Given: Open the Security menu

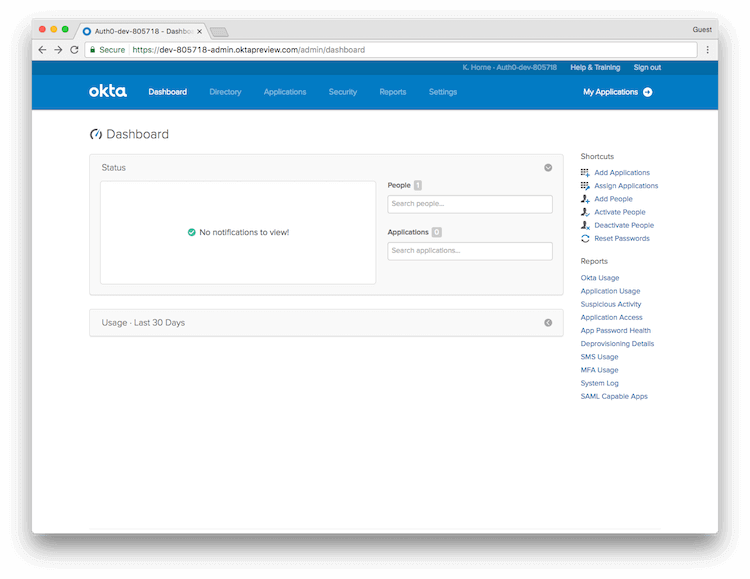Looking at the screenshot, I should (342, 92).
